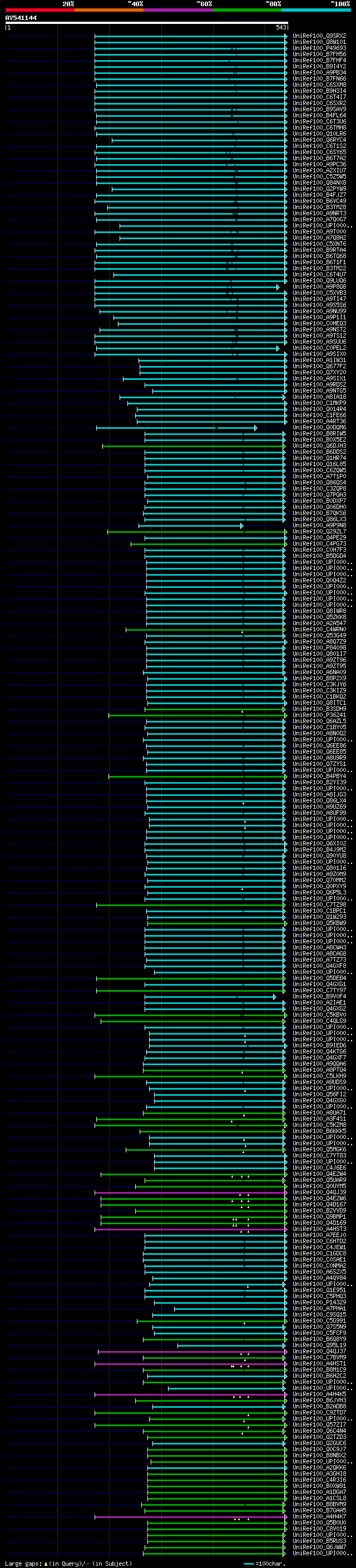Select the UniRef100_A7Q8H2 label
356x1568 pixels.
click(x=319, y=238)
